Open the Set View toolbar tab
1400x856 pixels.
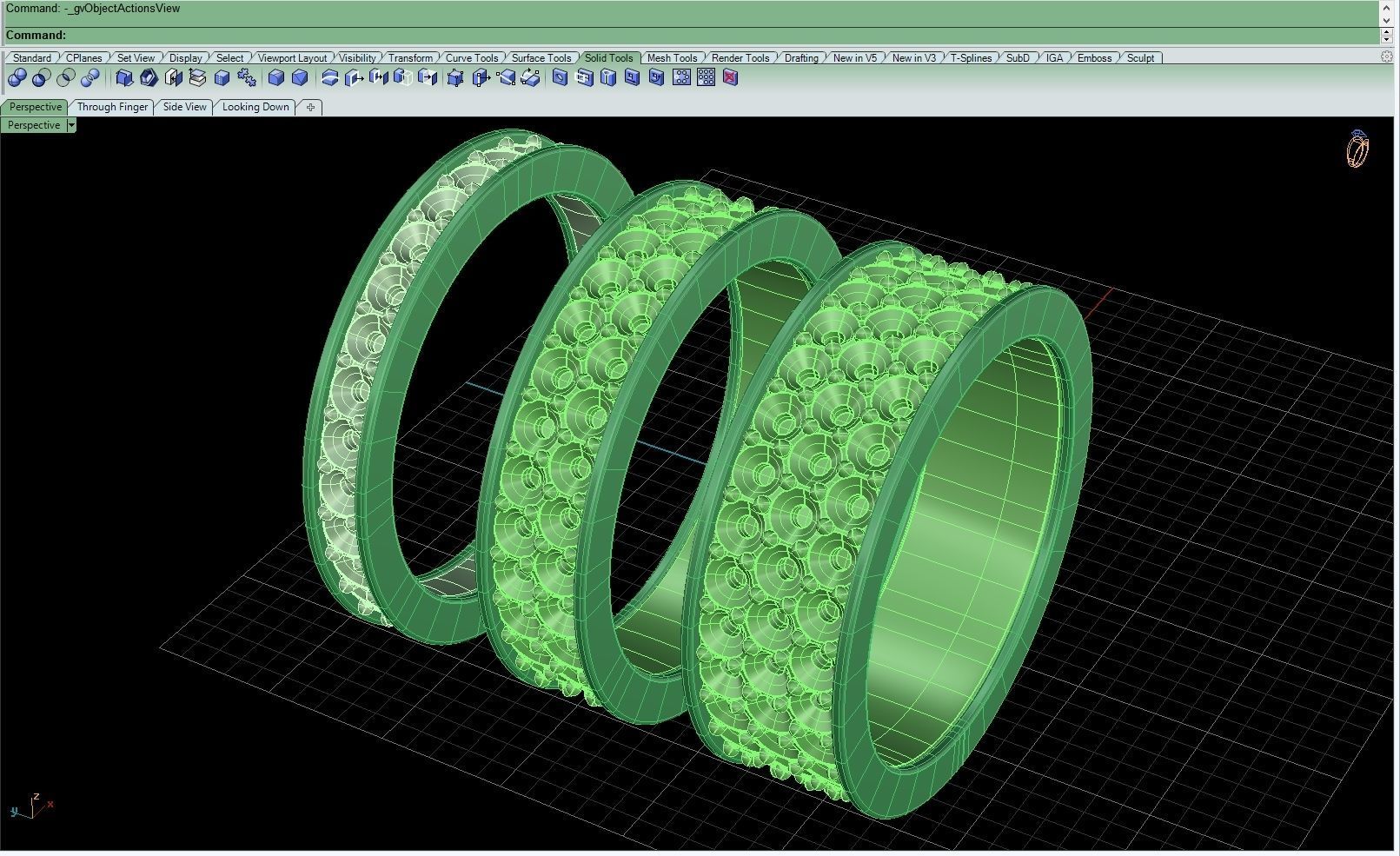136,58
